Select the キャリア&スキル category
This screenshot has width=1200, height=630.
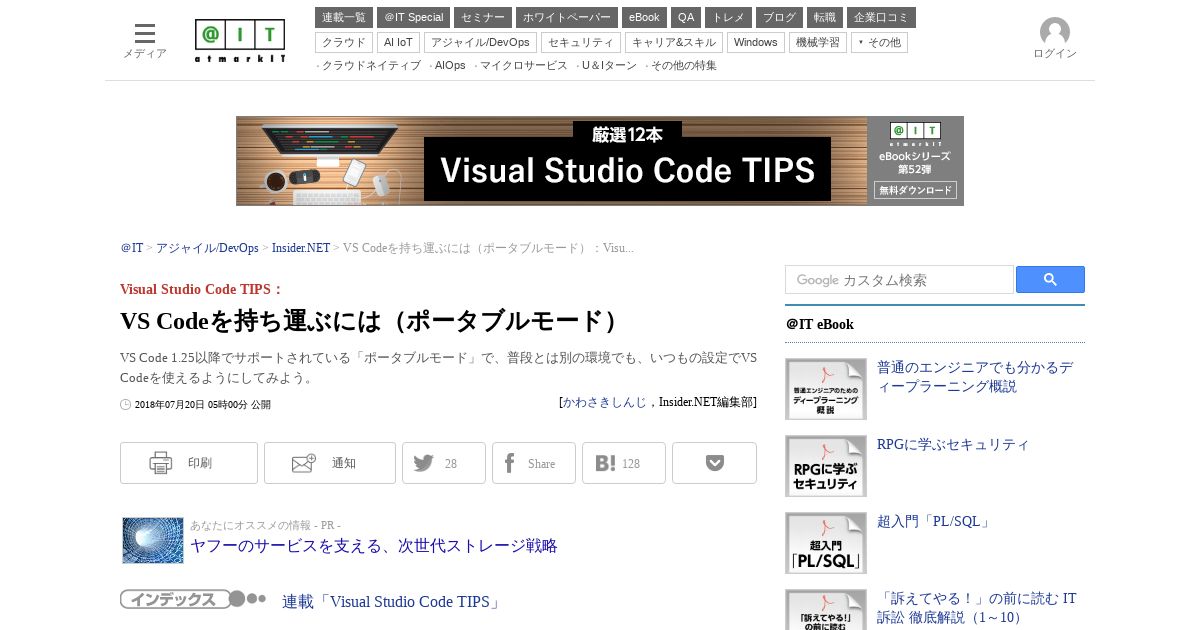point(674,42)
